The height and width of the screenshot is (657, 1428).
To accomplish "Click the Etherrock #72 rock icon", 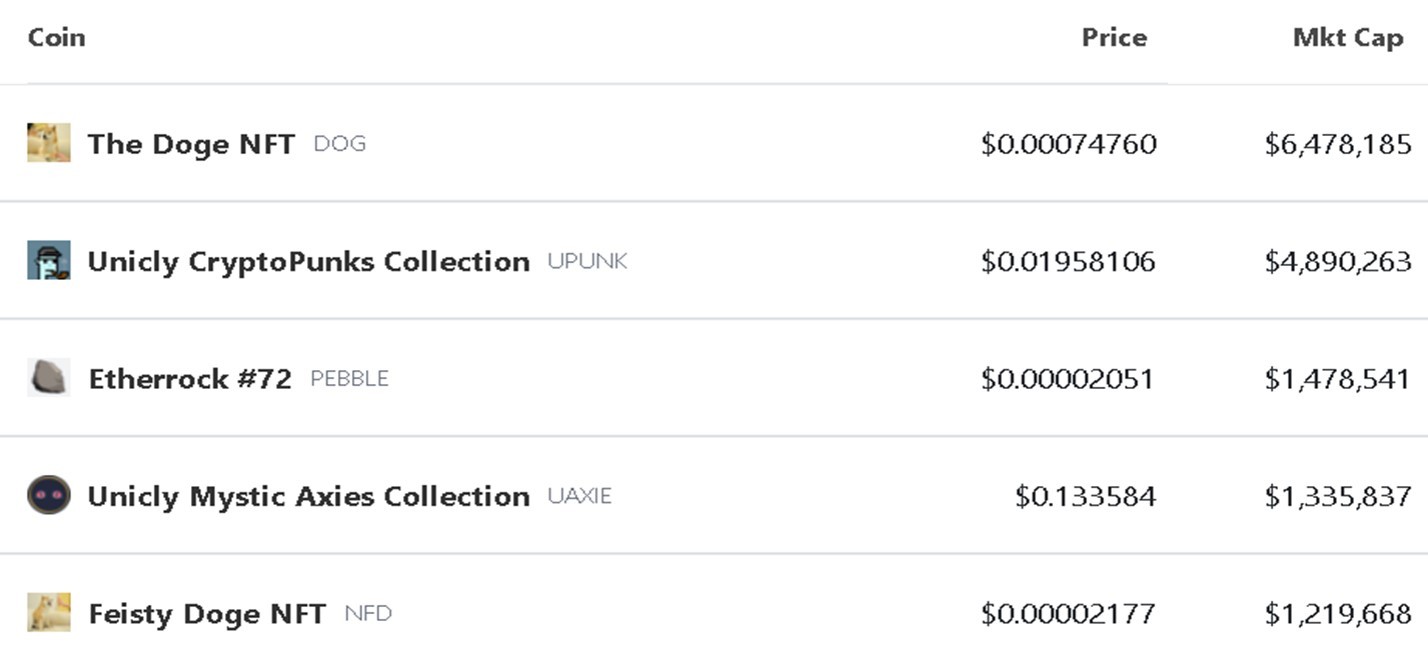I will pos(49,378).
